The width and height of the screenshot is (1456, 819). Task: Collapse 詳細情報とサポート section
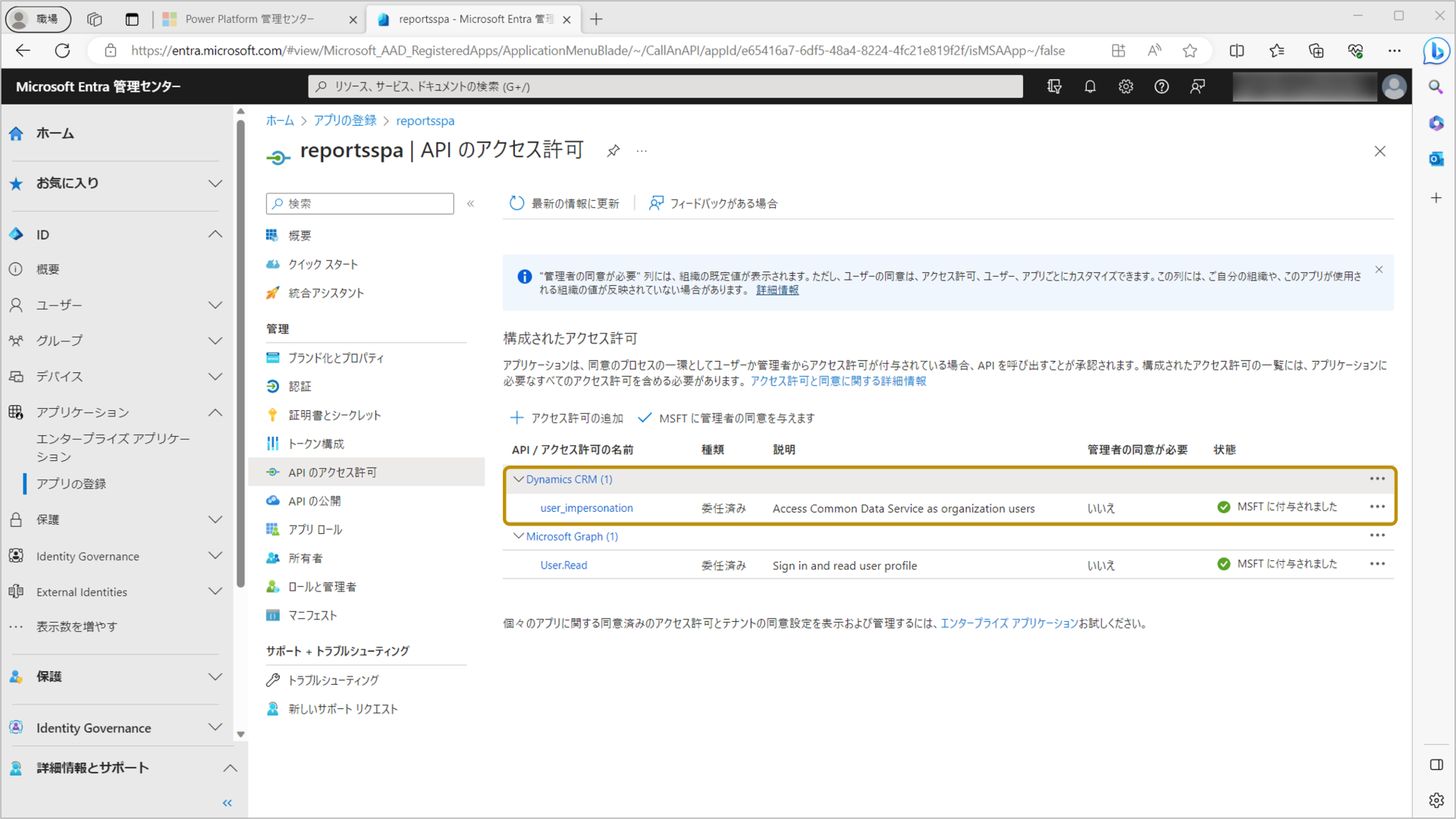231,767
